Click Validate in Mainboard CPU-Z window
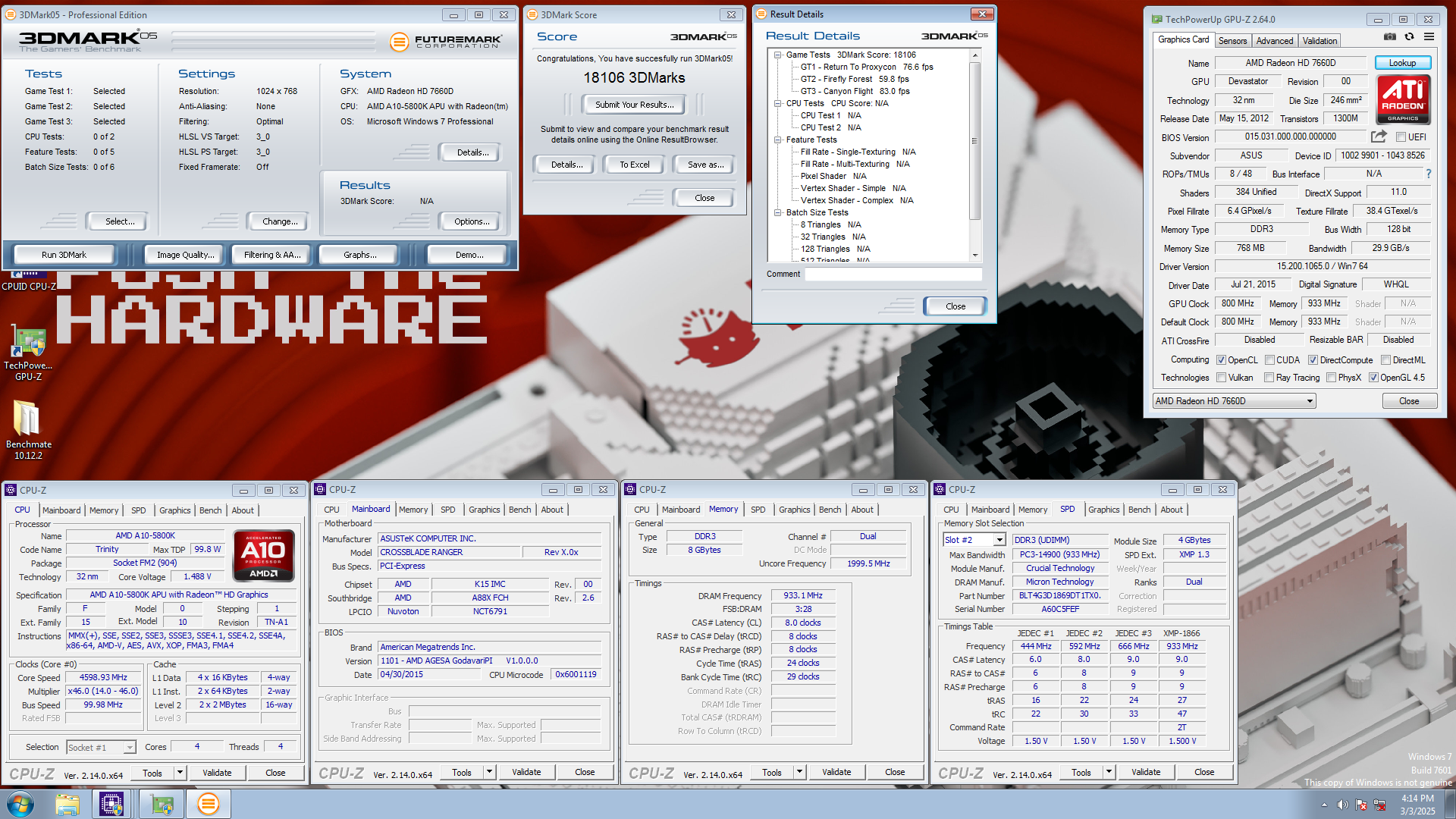The height and width of the screenshot is (819, 1456). [526, 772]
